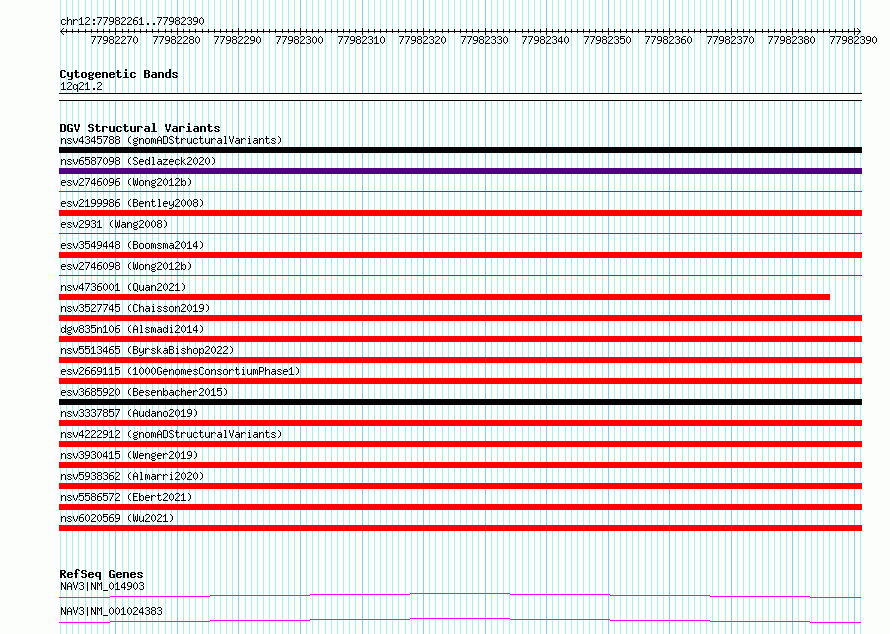
Task: Click the black bar under nsv4345788
Action: pyautogui.click(x=460, y=150)
